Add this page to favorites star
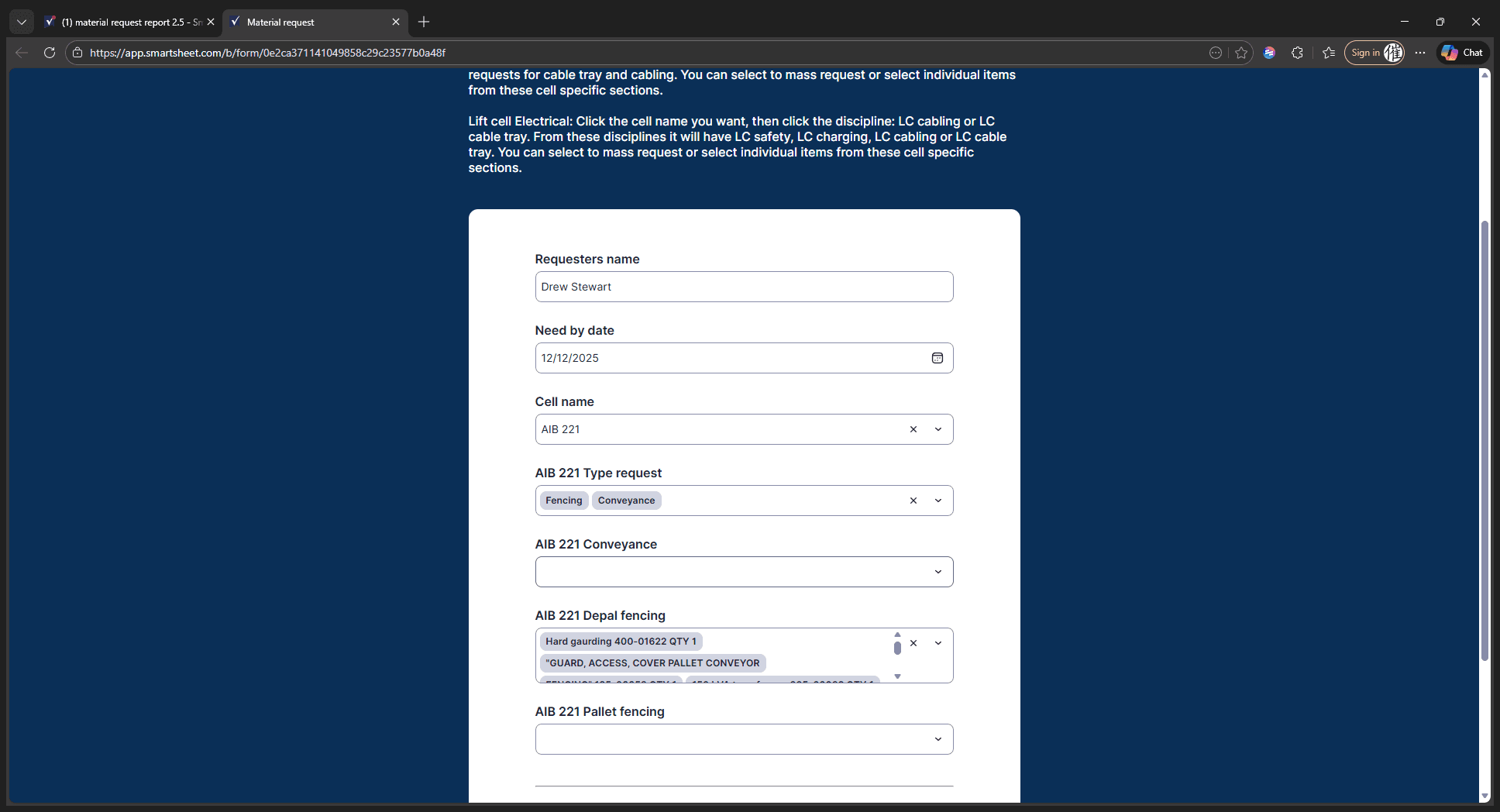 pos(1241,53)
